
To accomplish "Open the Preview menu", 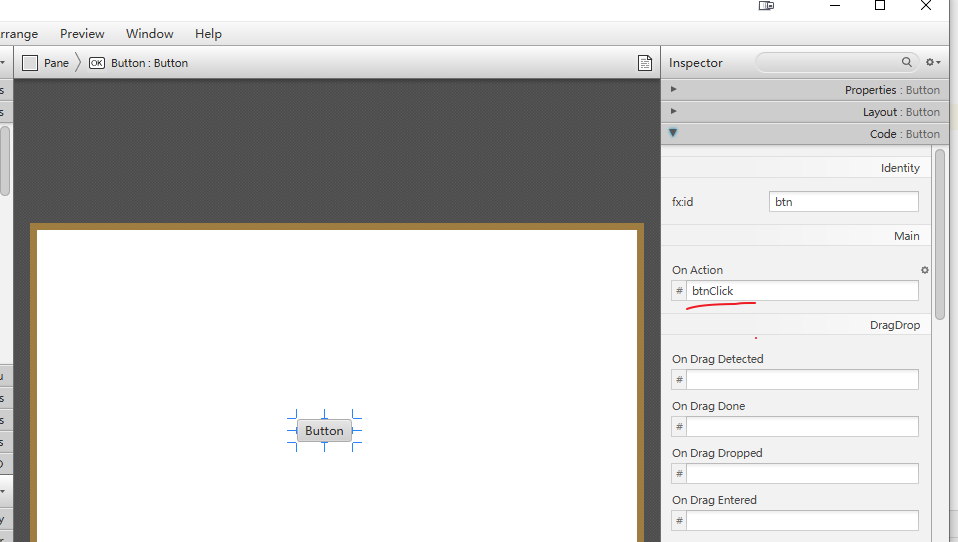I will pyautogui.click(x=82, y=34).
